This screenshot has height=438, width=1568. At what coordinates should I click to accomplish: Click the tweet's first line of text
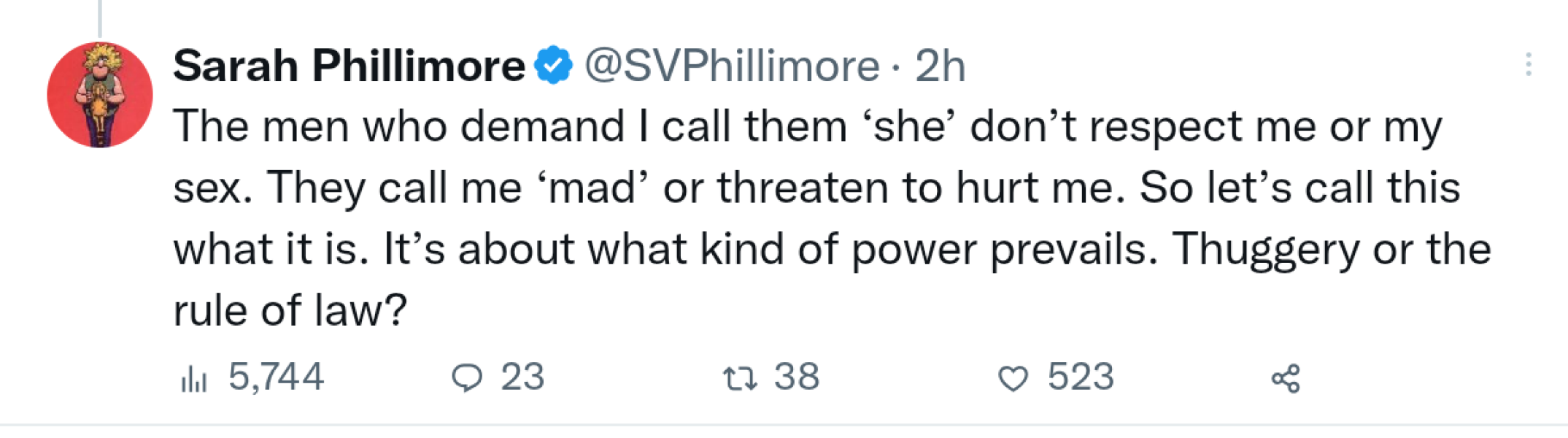[x=807, y=126]
